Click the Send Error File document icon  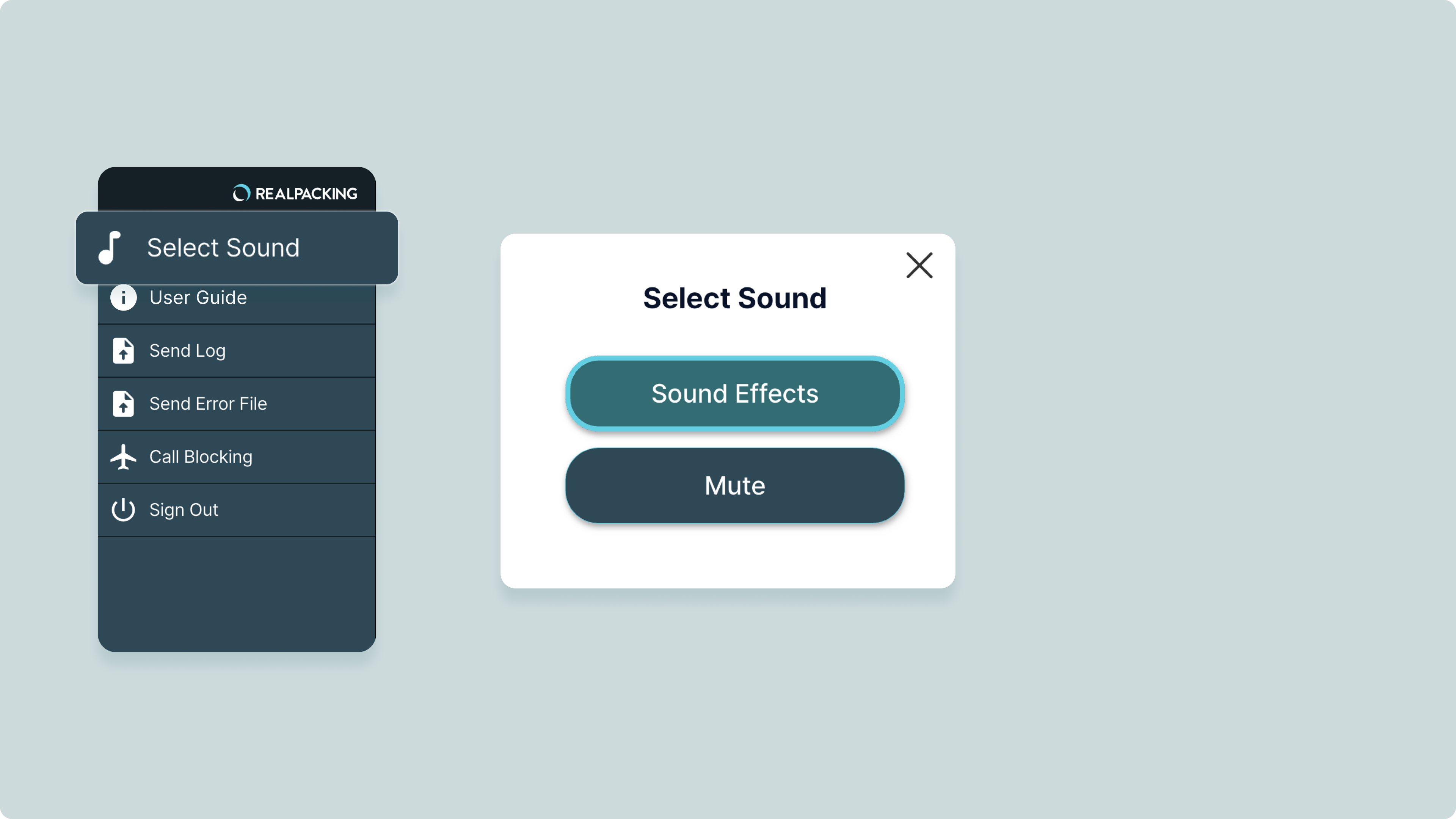pyautogui.click(x=123, y=403)
